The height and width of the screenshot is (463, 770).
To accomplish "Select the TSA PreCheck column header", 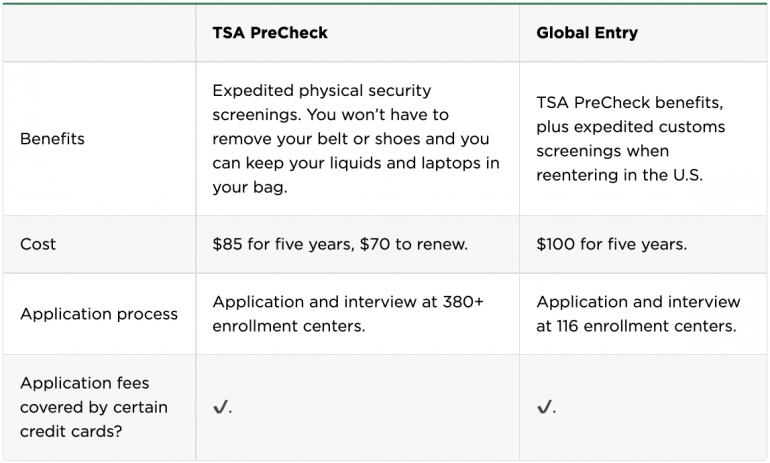I will coord(270,33).
